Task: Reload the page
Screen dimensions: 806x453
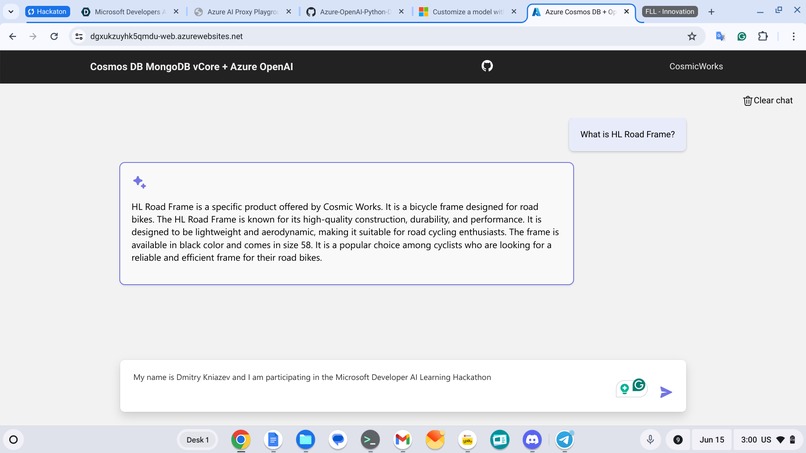Action: click(54, 37)
